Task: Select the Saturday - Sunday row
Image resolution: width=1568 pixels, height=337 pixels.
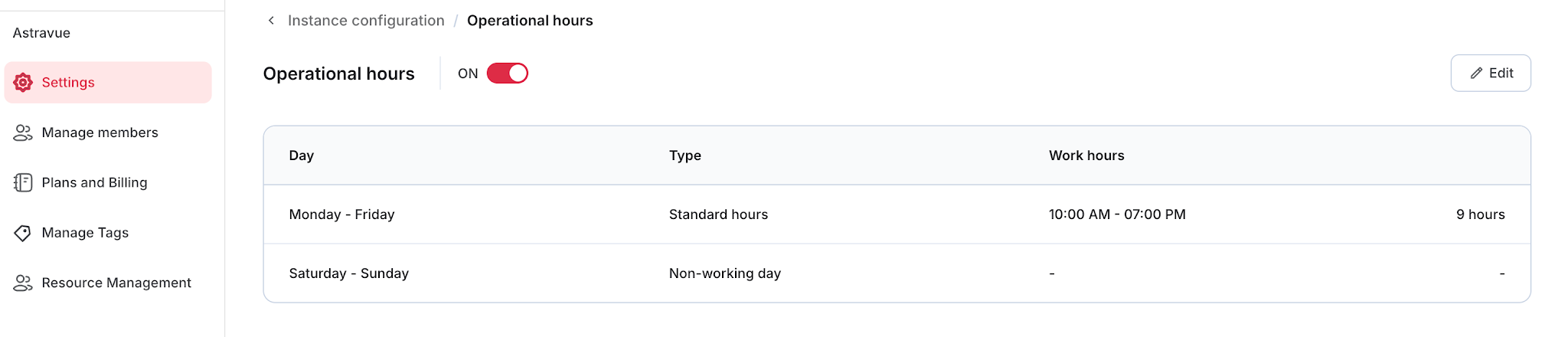Action: 897,273
